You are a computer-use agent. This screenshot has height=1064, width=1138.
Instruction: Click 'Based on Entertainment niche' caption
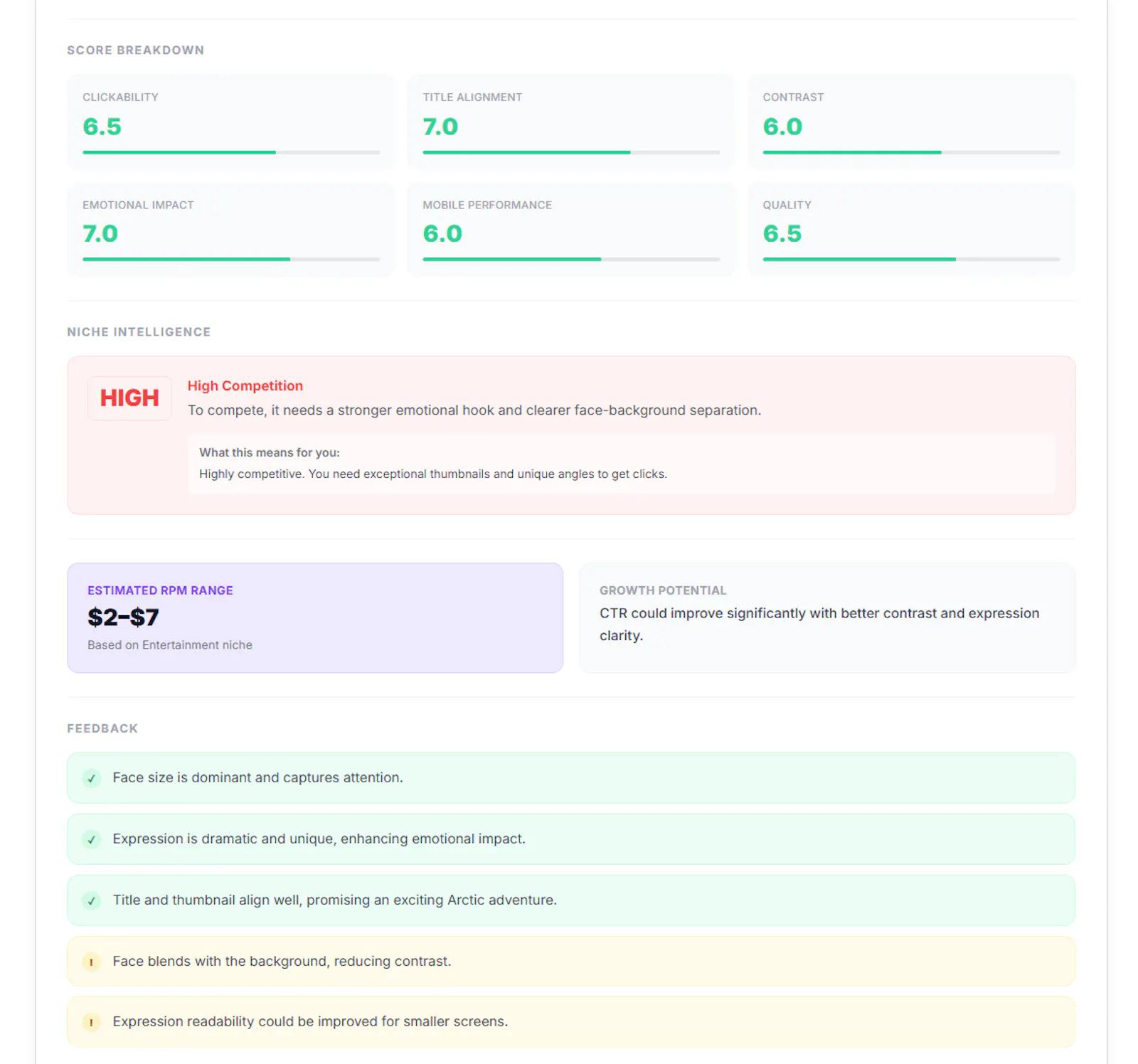point(170,645)
